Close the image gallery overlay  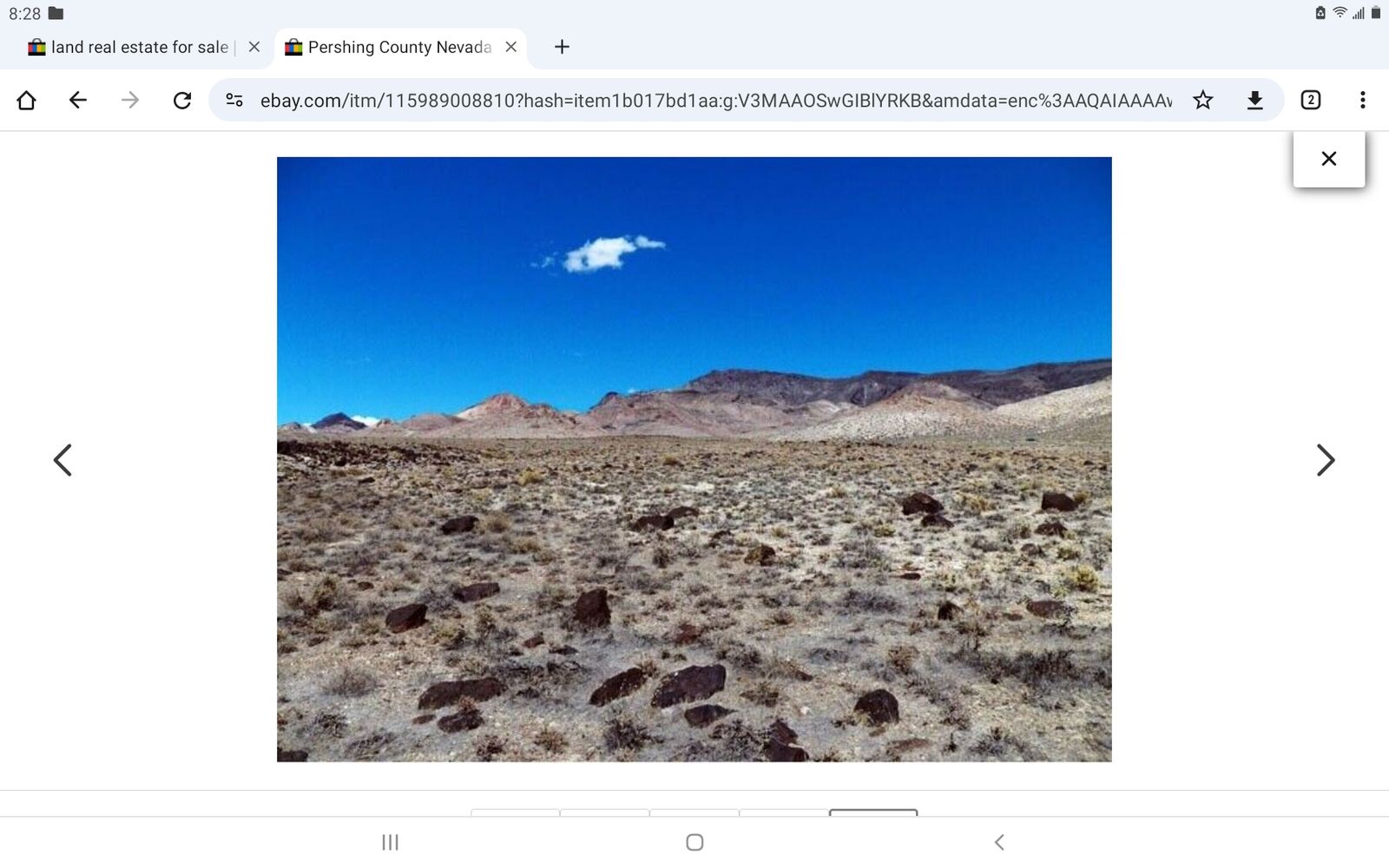coord(1329,159)
